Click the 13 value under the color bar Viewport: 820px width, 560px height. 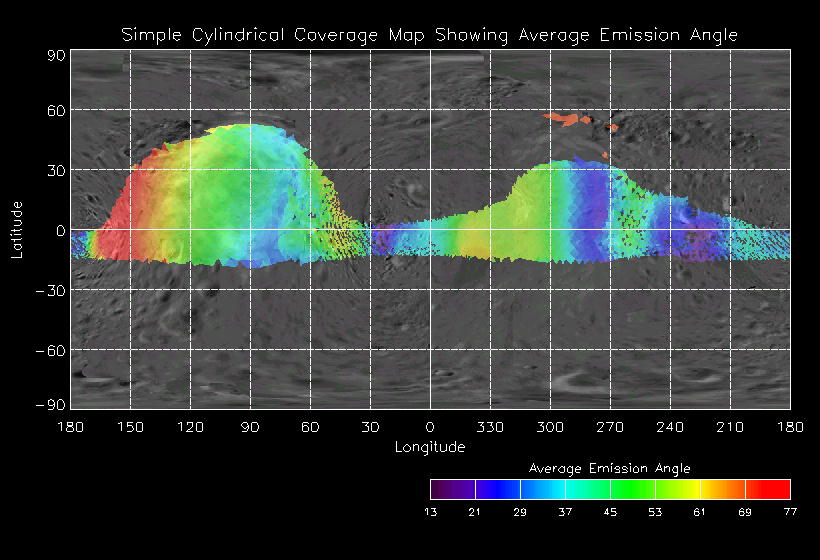430,512
